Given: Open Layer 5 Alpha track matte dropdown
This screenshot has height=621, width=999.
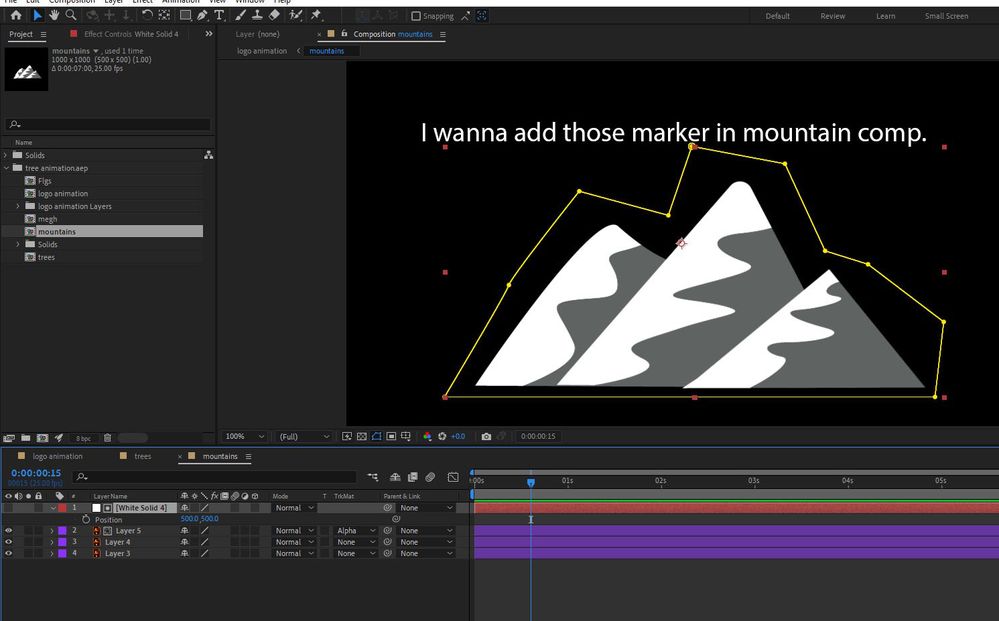Looking at the screenshot, I should [355, 531].
